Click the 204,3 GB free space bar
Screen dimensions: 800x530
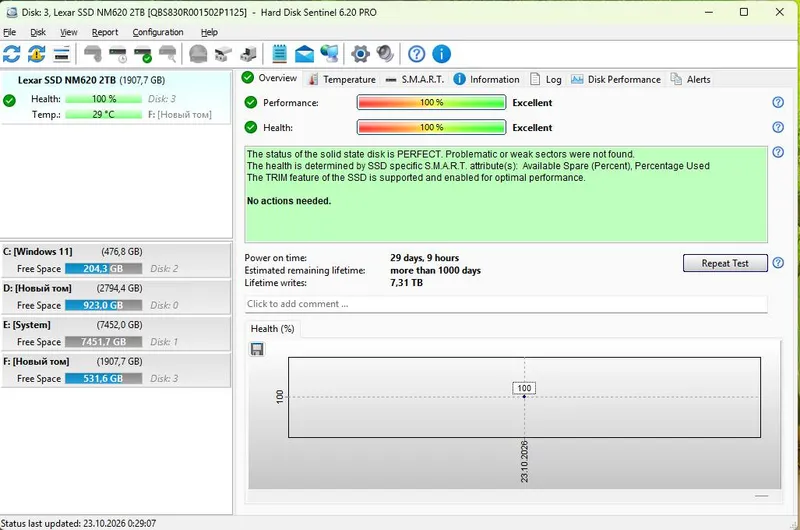coord(104,269)
